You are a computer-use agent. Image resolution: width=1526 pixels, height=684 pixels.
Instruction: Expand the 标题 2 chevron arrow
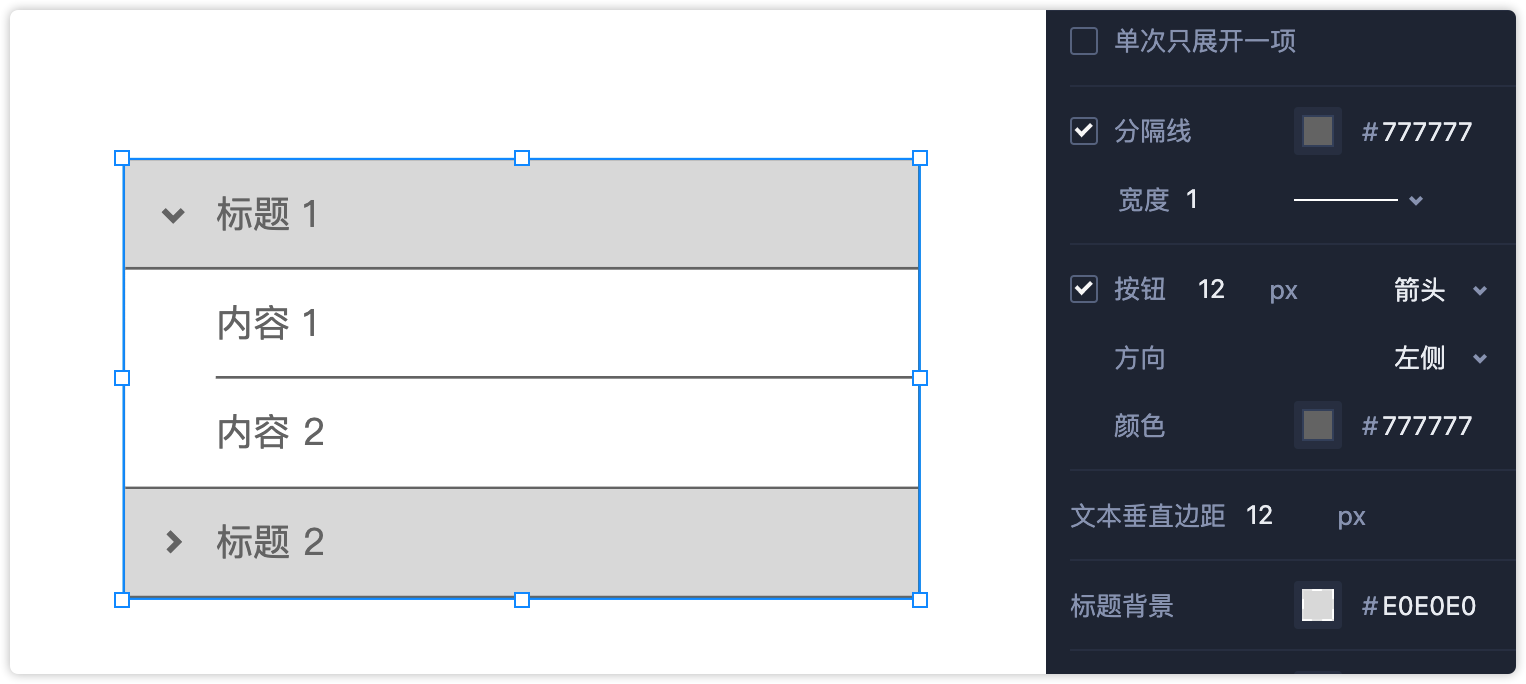(174, 542)
